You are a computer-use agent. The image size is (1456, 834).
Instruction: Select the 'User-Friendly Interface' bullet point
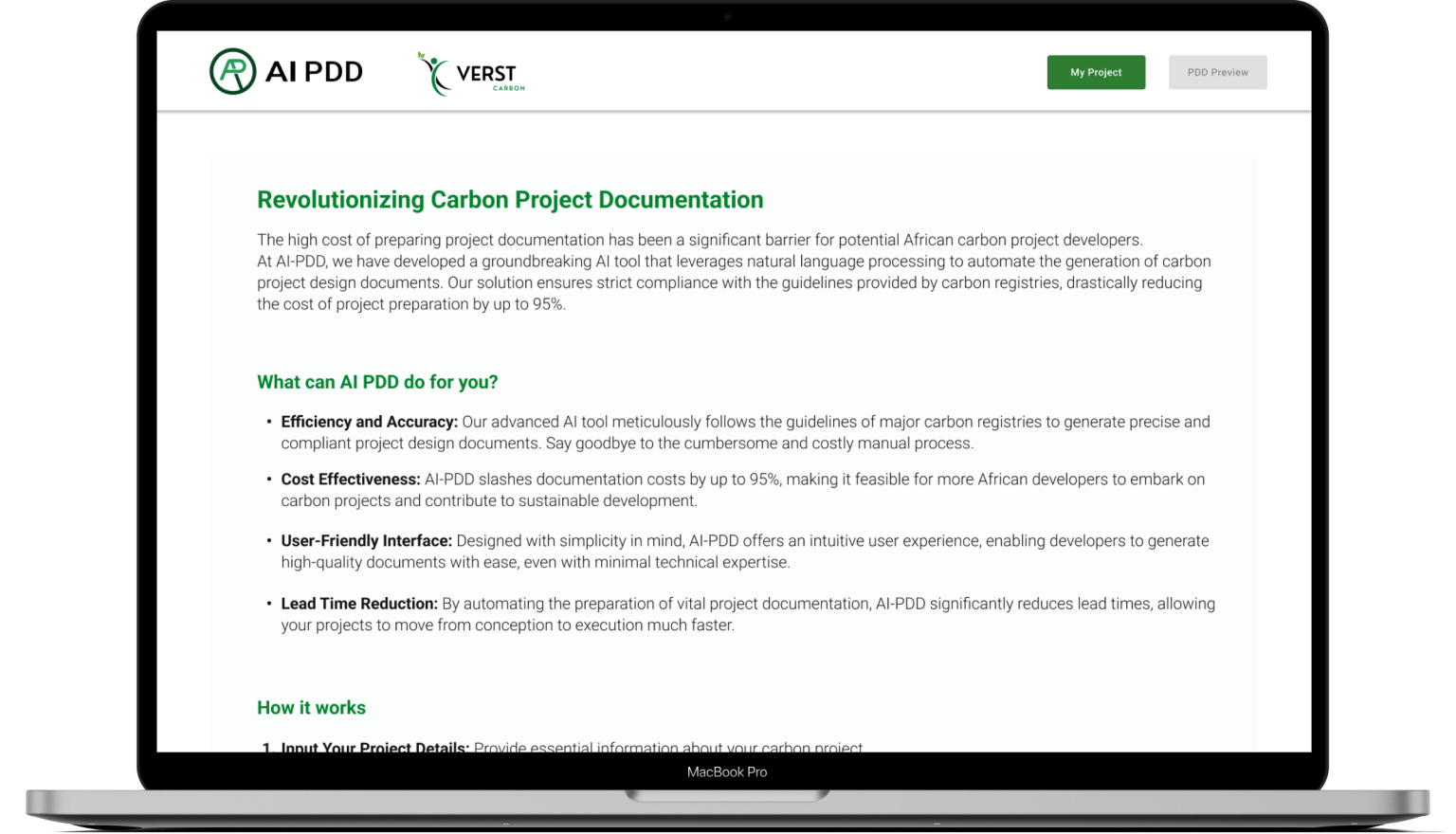pyautogui.click(x=366, y=540)
